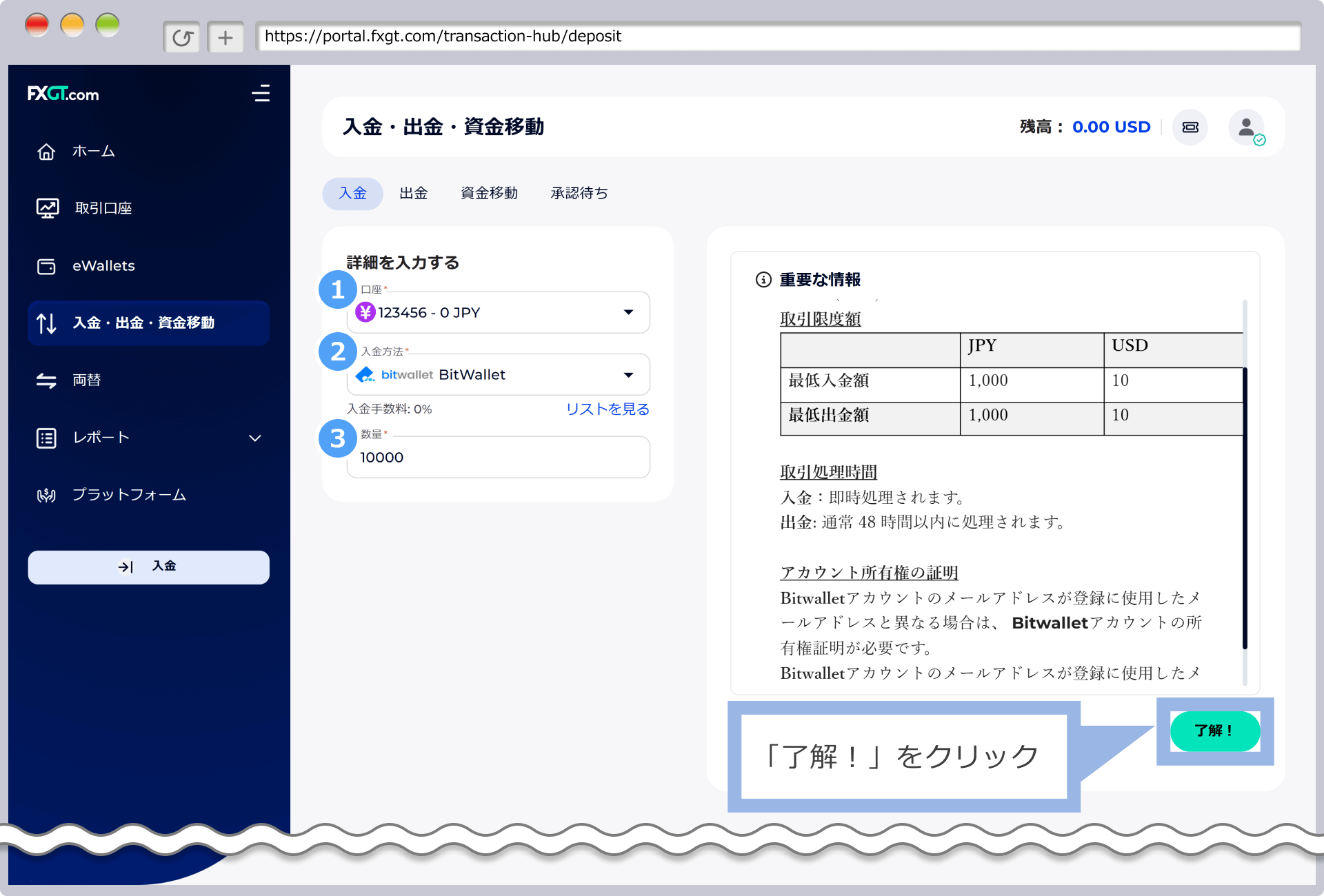Switch to the 資金移動 tab
The height and width of the screenshot is (896, 1324).
[x=489, y=194]
